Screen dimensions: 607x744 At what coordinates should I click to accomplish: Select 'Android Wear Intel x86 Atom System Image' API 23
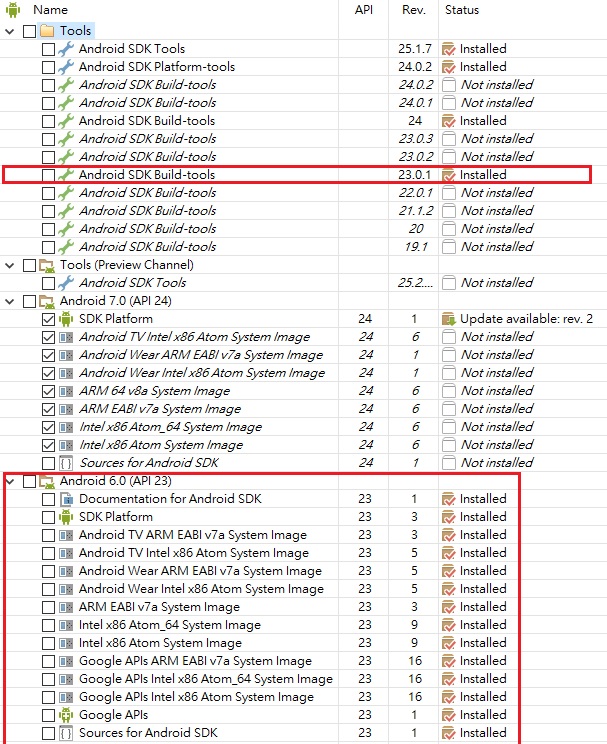click(201, 589)
